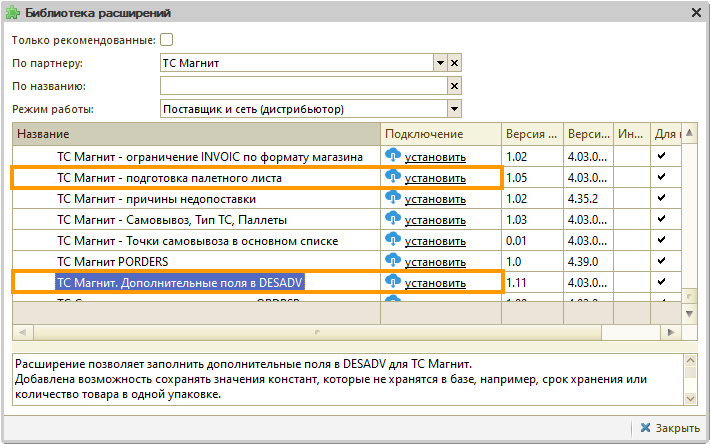Click checkmark in Точки самовывоза row
710x444 pixels.
(x=661, y=239)
